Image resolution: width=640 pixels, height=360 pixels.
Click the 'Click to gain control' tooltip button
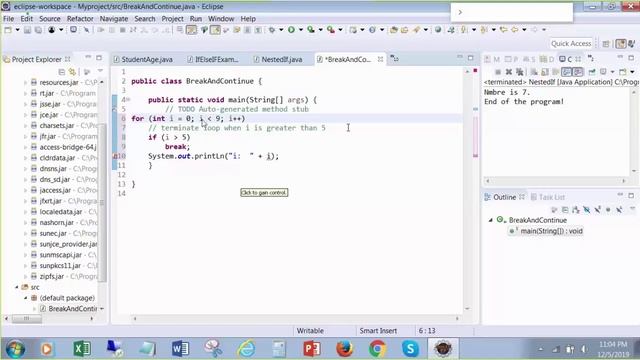(264, 193)
